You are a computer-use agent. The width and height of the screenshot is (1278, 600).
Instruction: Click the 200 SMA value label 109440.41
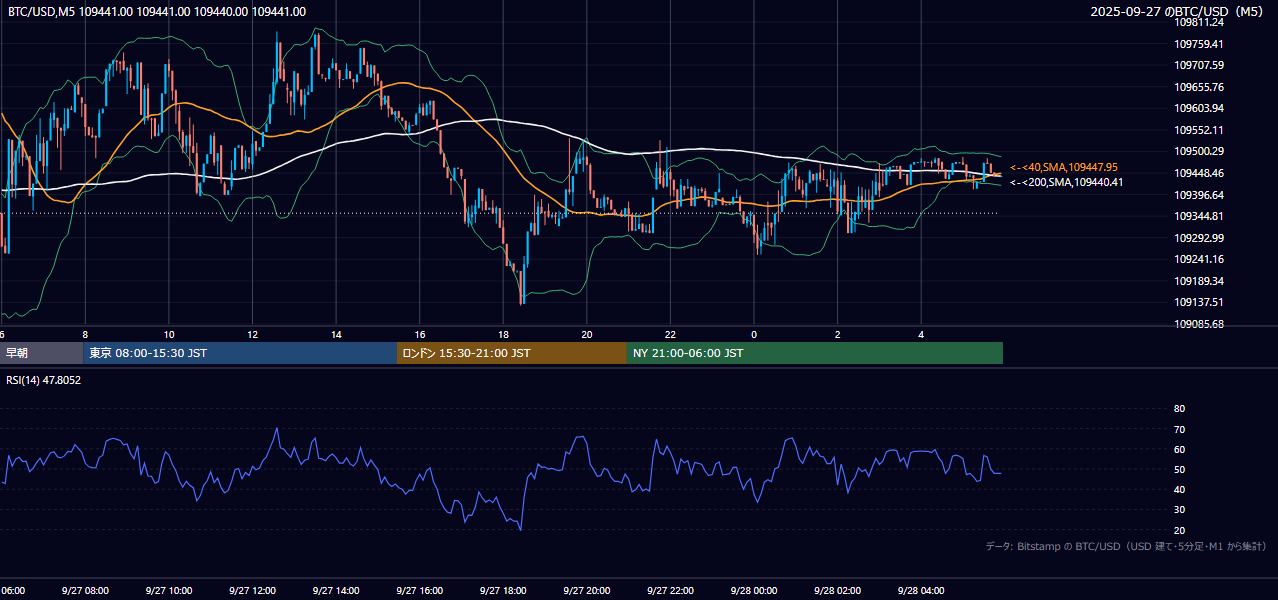1067,182
